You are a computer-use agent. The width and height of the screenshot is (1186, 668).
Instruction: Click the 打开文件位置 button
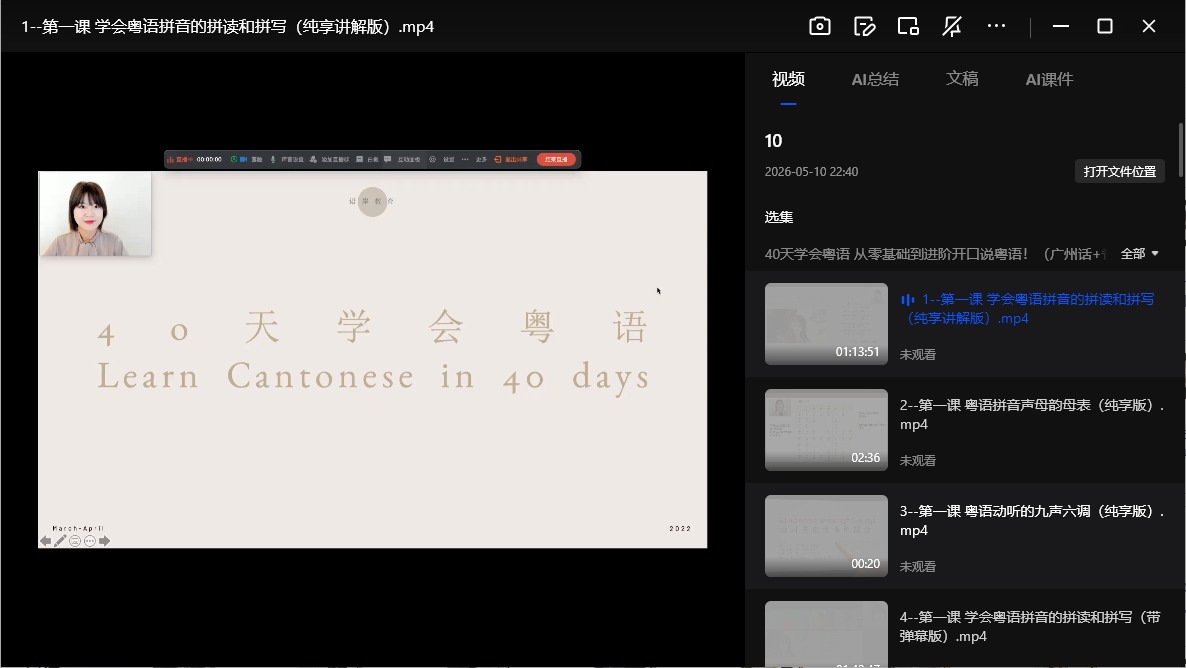[1119, 172]
